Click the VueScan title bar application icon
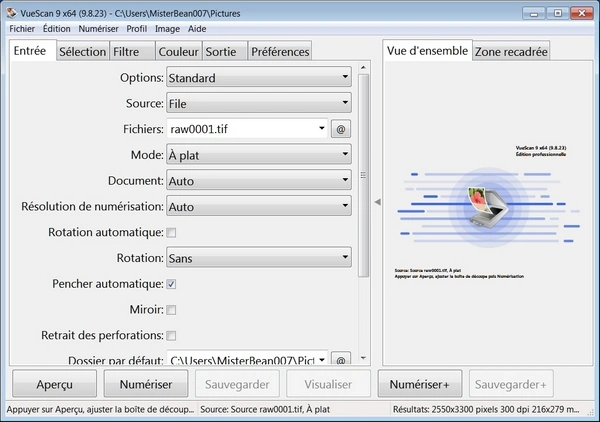Viewport: 600px width, 422px height. 10,9
